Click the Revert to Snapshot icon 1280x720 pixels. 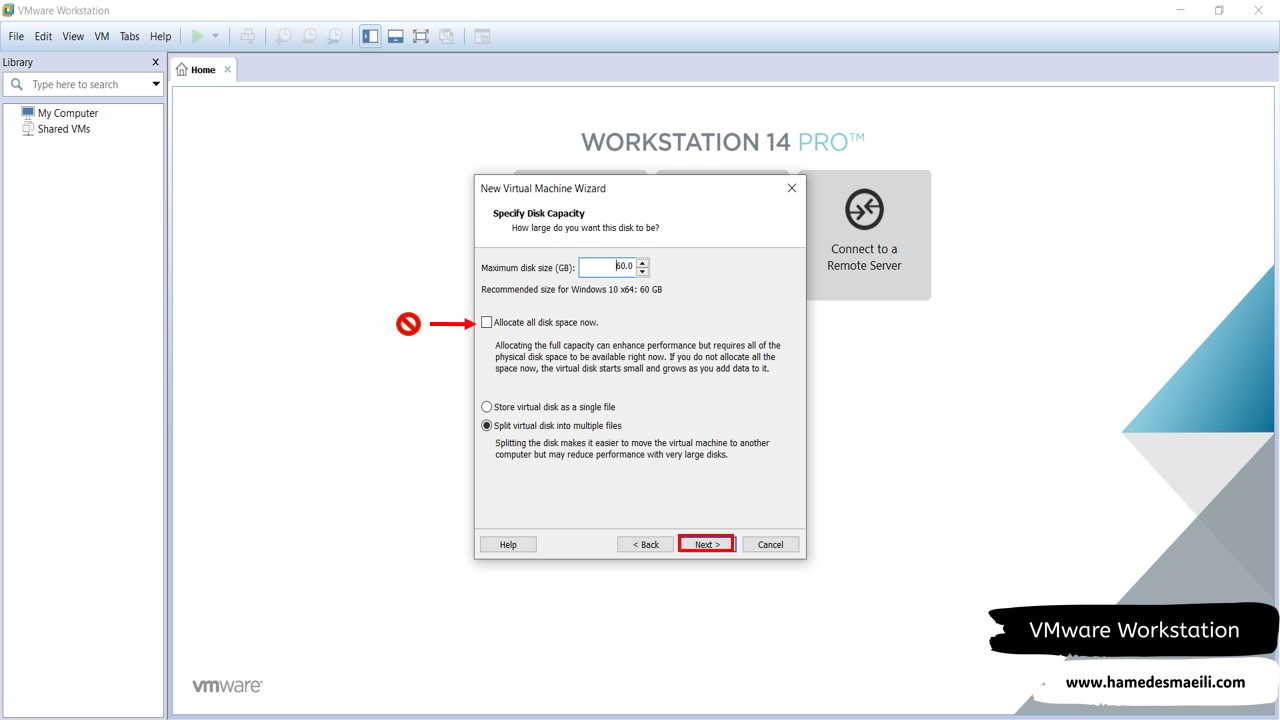(309, 36)
